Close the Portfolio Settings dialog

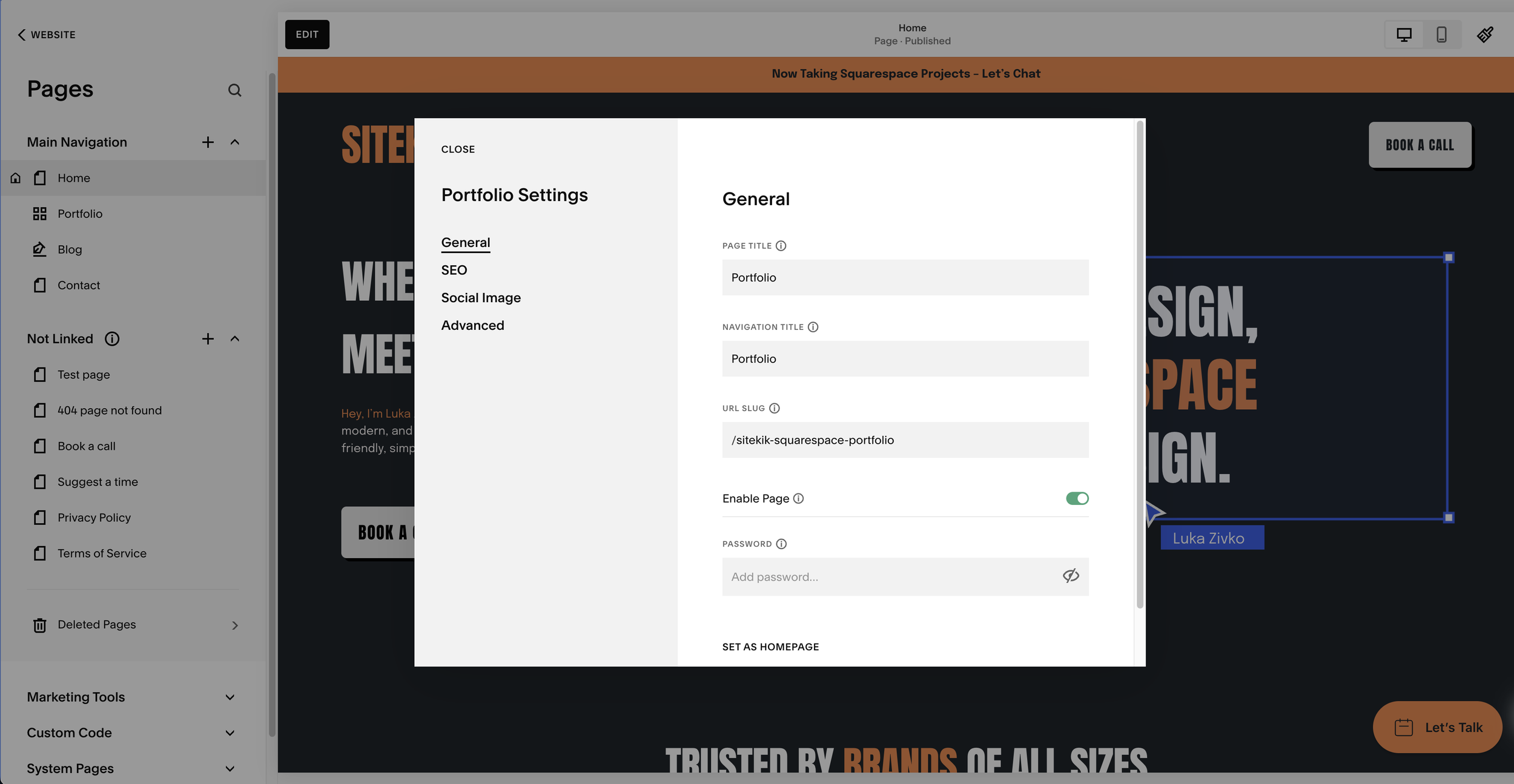click(x=458, y=150)
